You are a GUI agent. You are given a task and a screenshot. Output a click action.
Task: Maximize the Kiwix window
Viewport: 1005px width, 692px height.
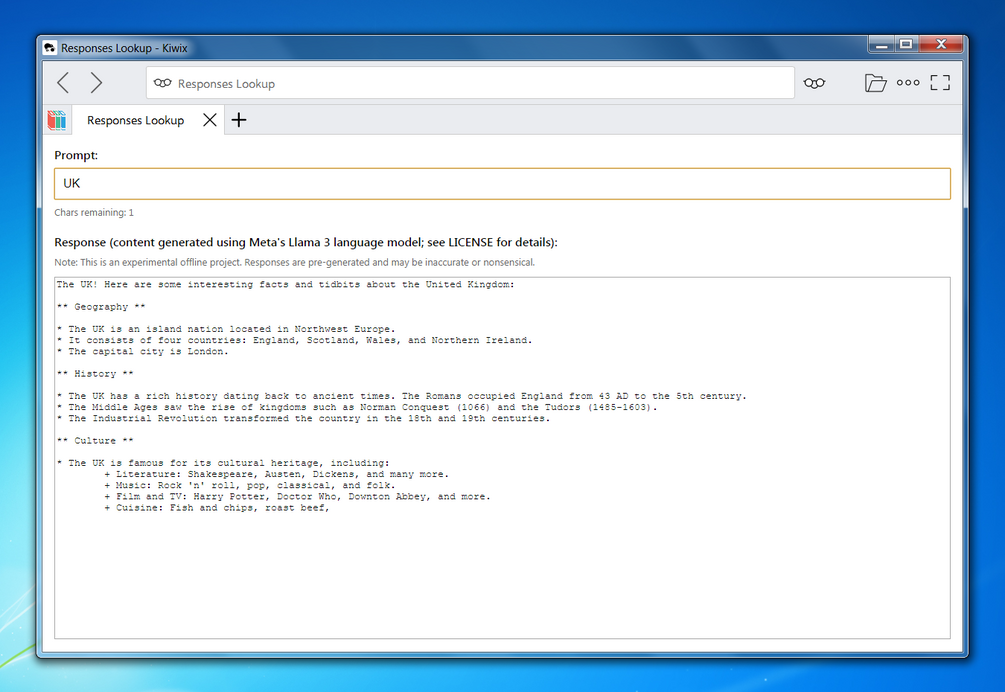pyautogui.click(x=906, y=44)
